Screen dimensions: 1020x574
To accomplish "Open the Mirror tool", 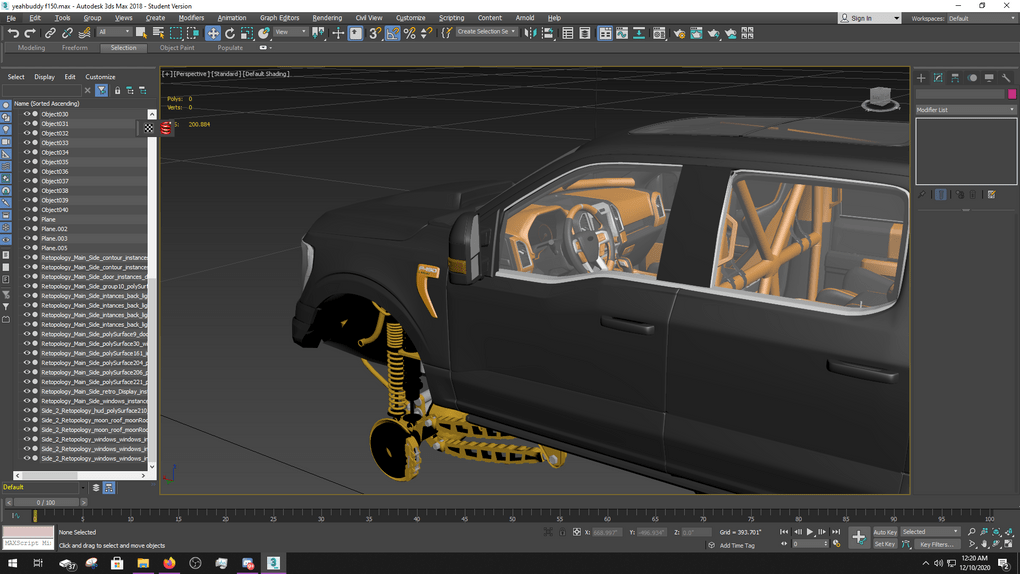I will [532, 33].
